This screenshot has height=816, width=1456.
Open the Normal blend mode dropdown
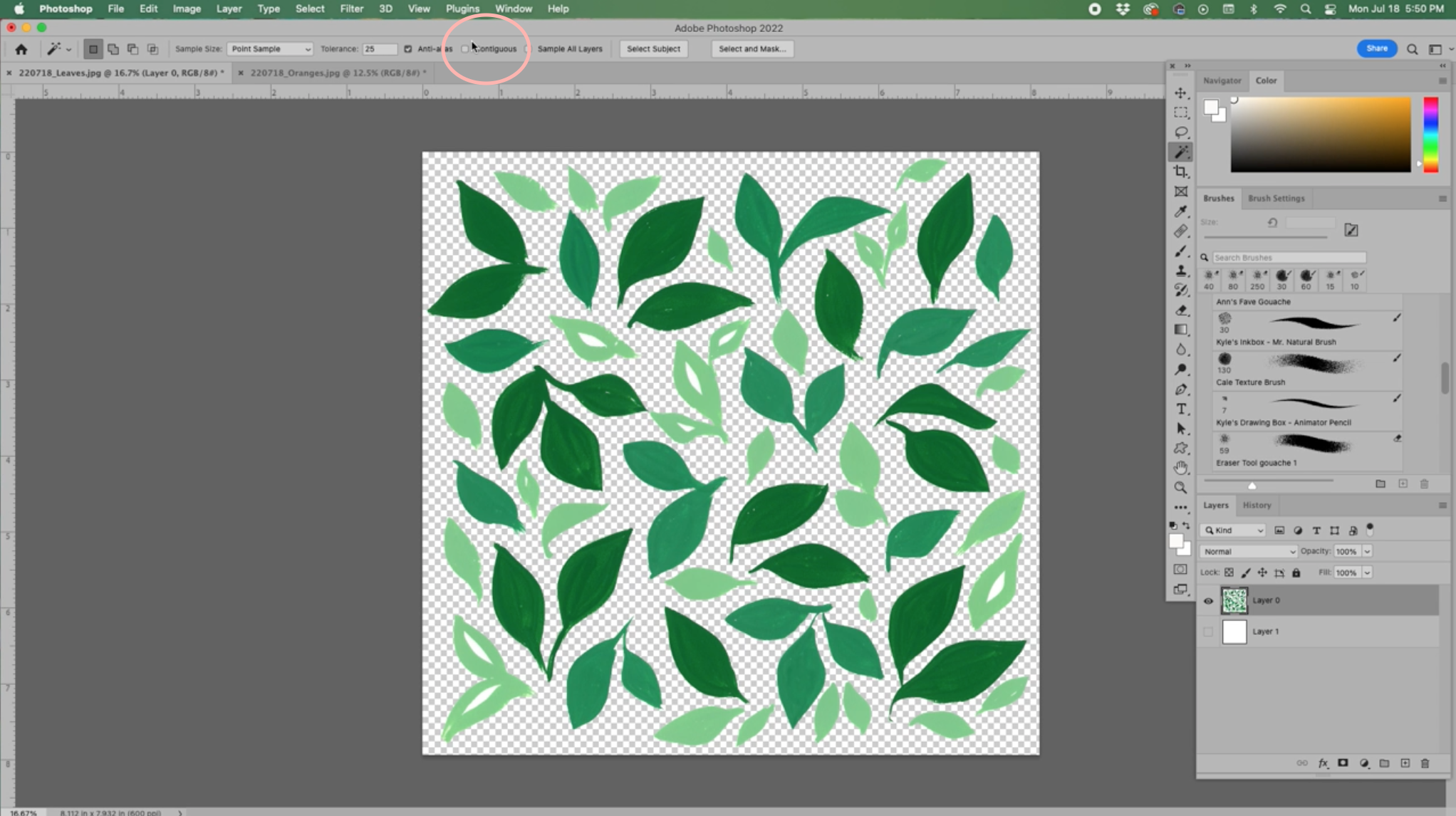1249,552
